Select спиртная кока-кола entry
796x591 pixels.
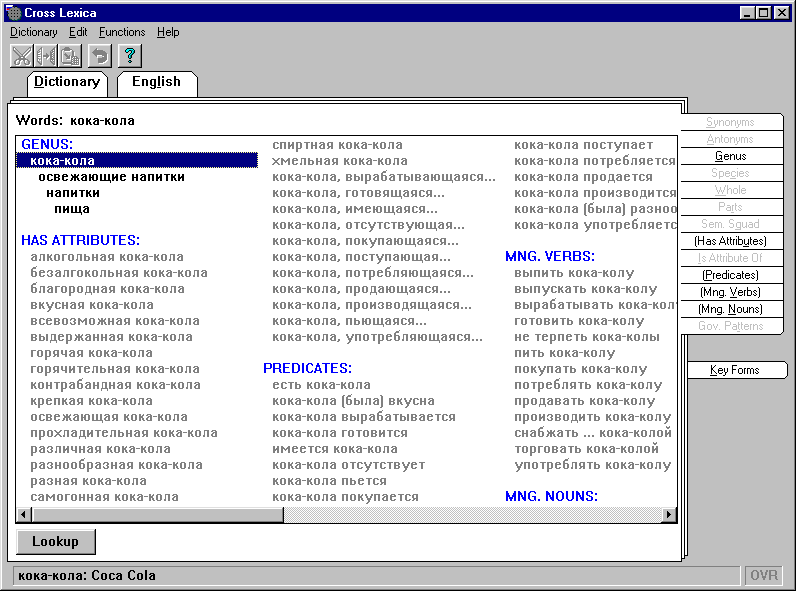coord(338,145)
